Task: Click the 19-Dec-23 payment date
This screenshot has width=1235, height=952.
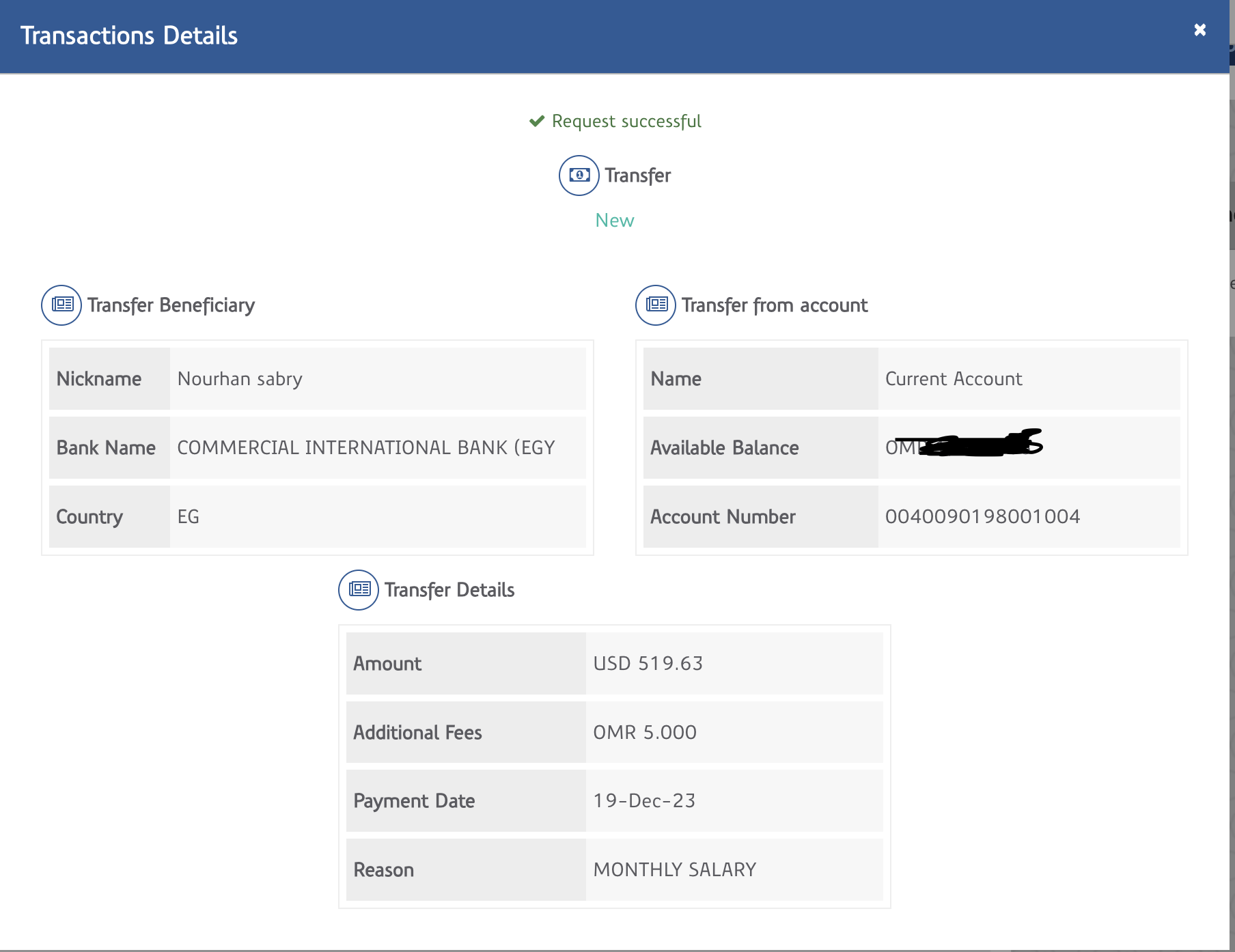Action: click(644, 801)
